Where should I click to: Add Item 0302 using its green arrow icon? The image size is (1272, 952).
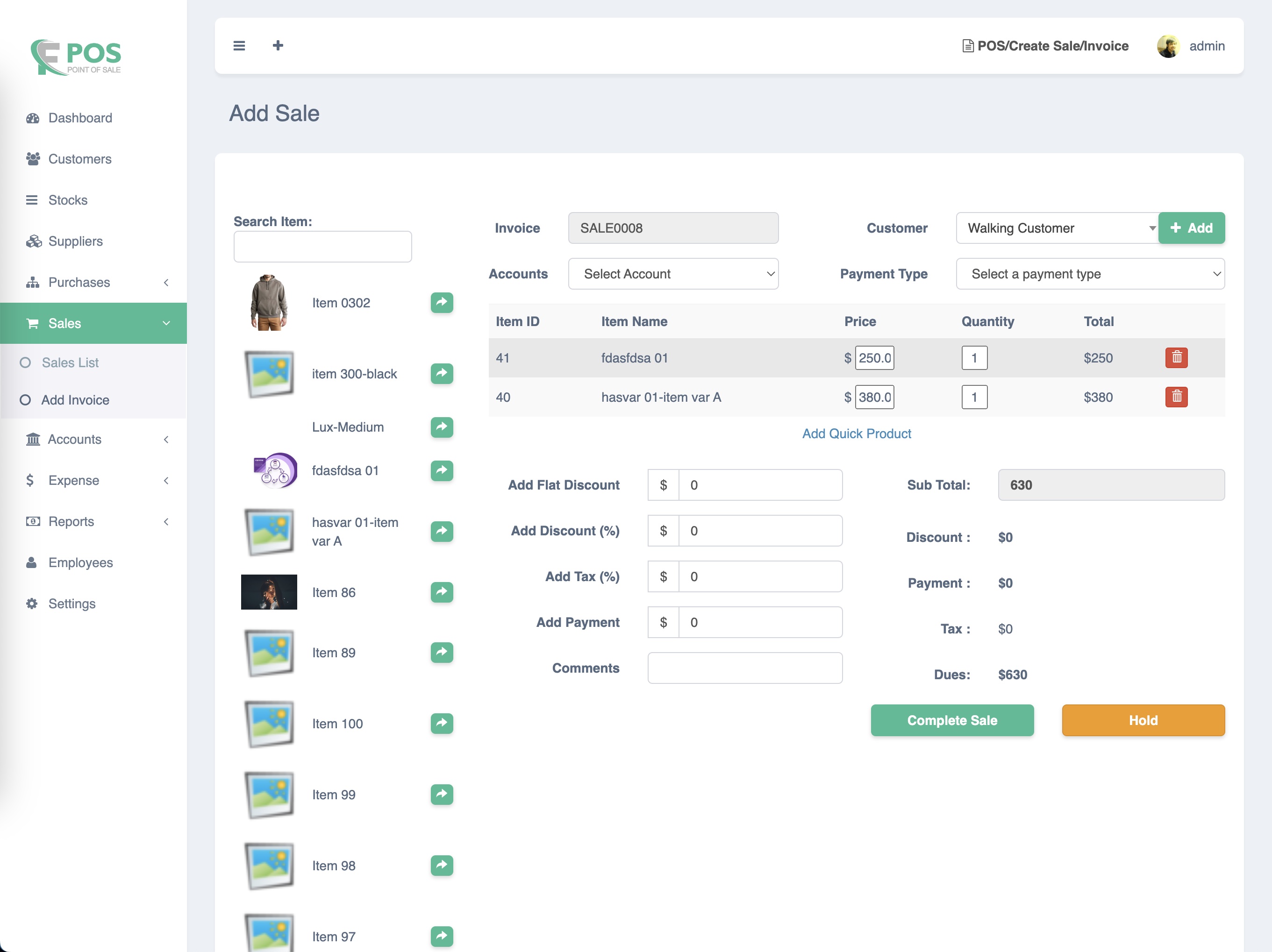click(x=441, y=302)
